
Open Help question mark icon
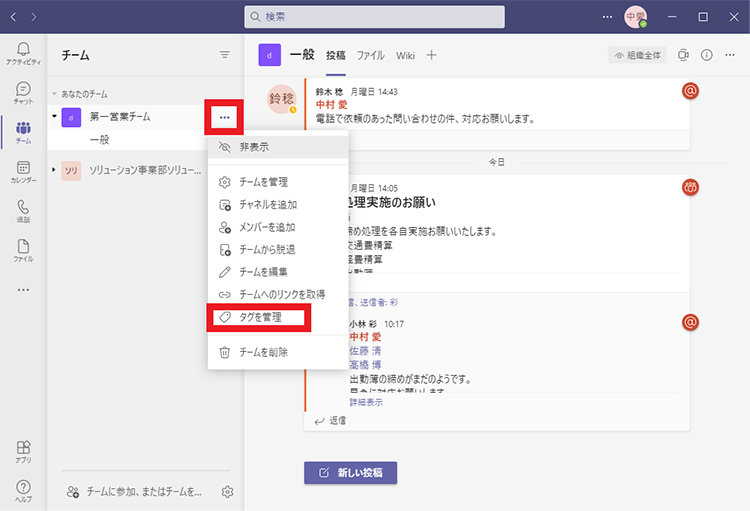(23, 491)
